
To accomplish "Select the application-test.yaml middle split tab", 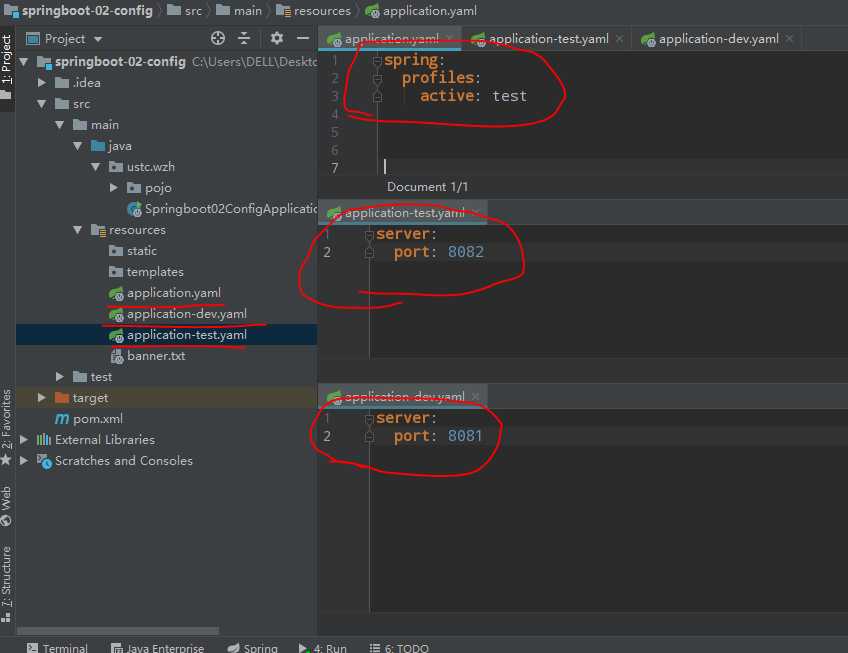I will point(404,213).
